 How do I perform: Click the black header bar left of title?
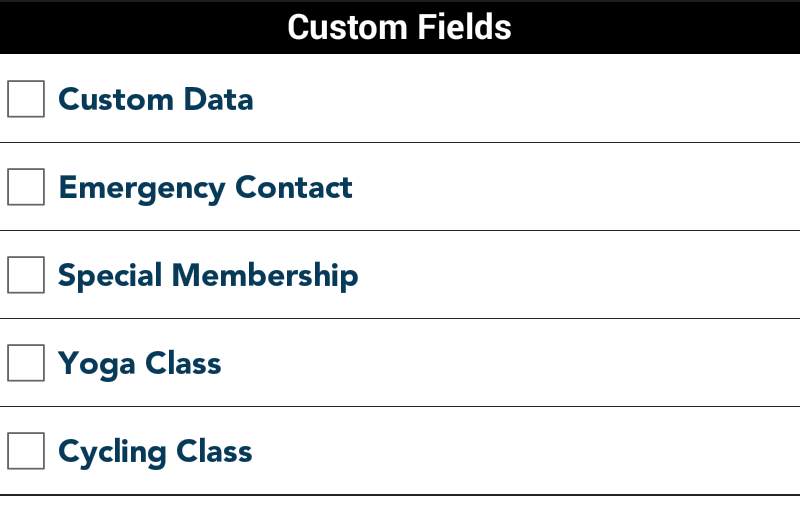tap(140, 27)
